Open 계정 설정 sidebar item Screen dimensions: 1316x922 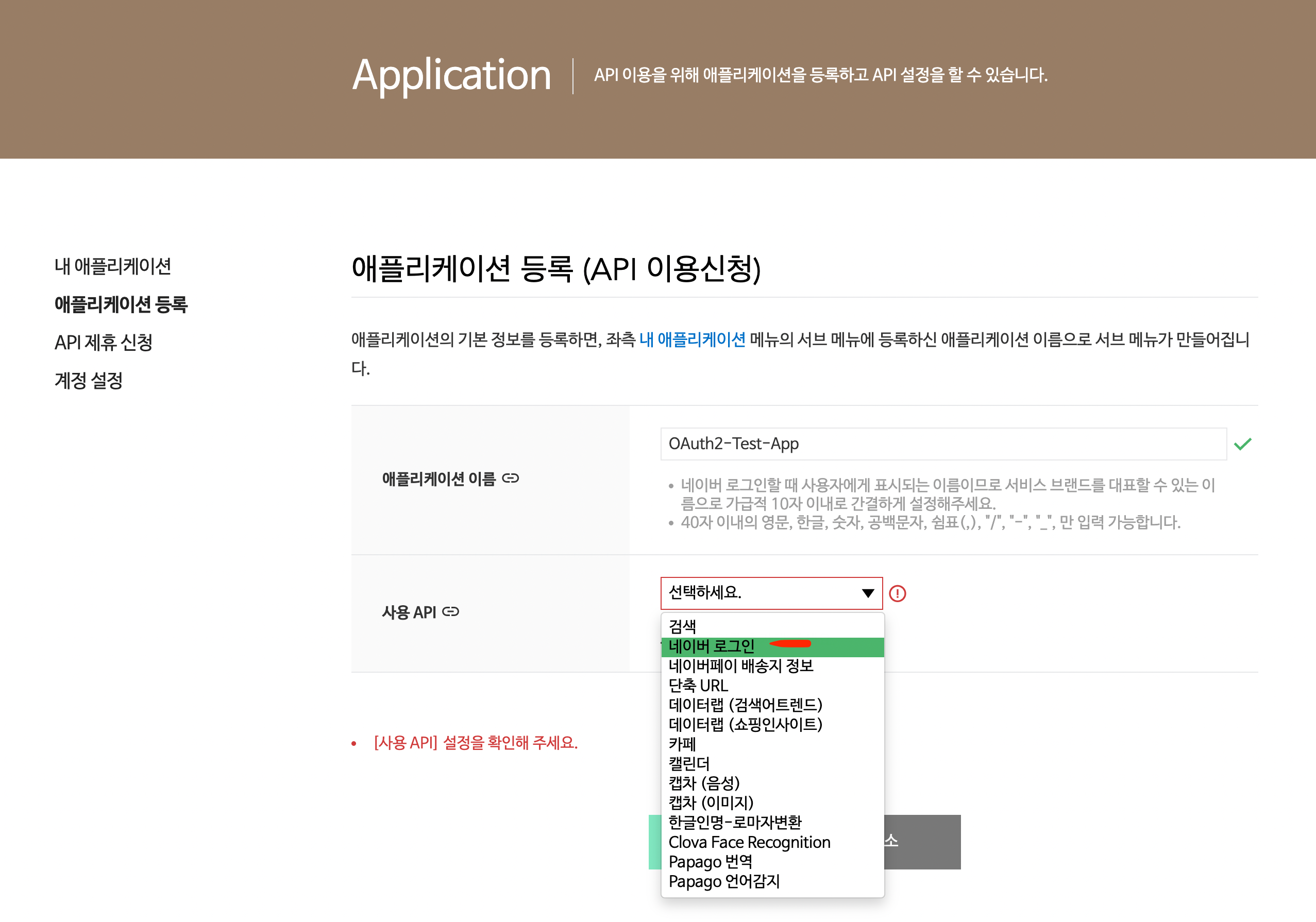89,380
